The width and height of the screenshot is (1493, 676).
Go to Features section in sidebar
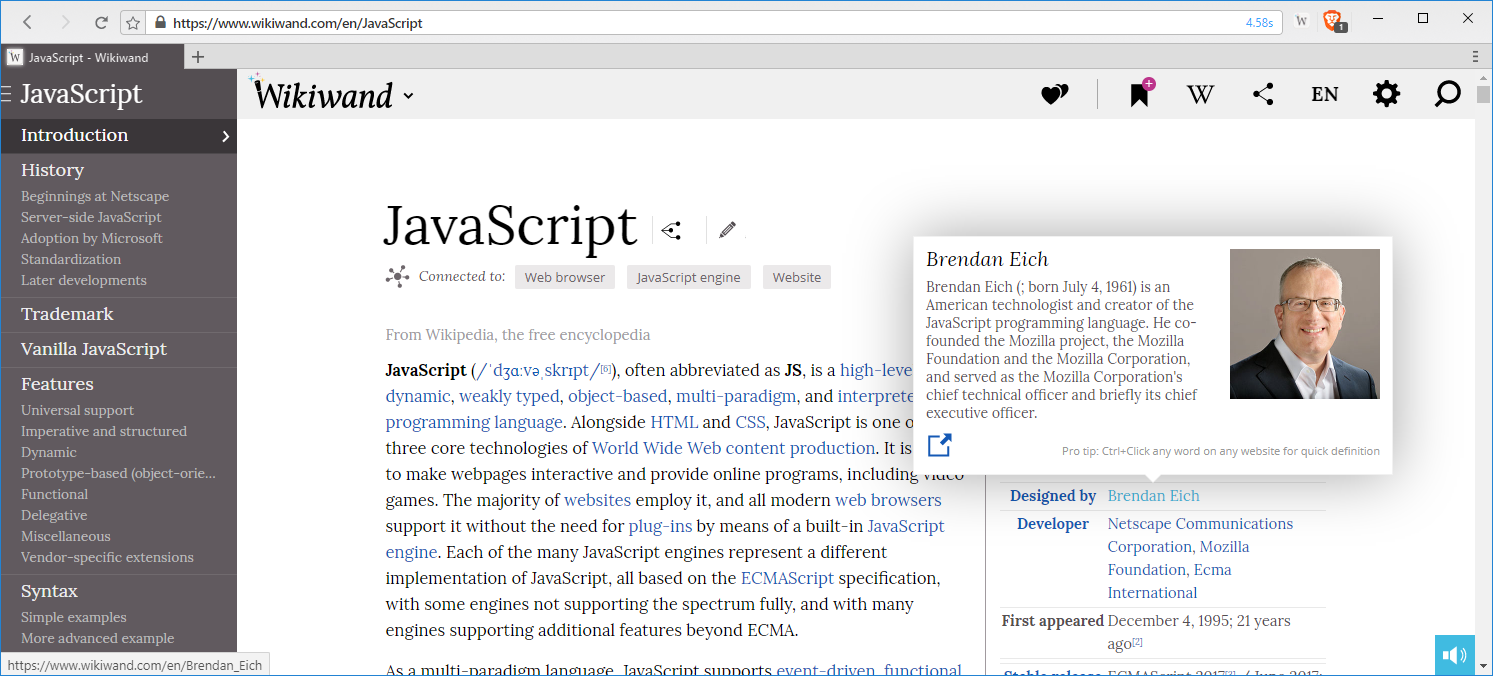[x=57, y=384]
